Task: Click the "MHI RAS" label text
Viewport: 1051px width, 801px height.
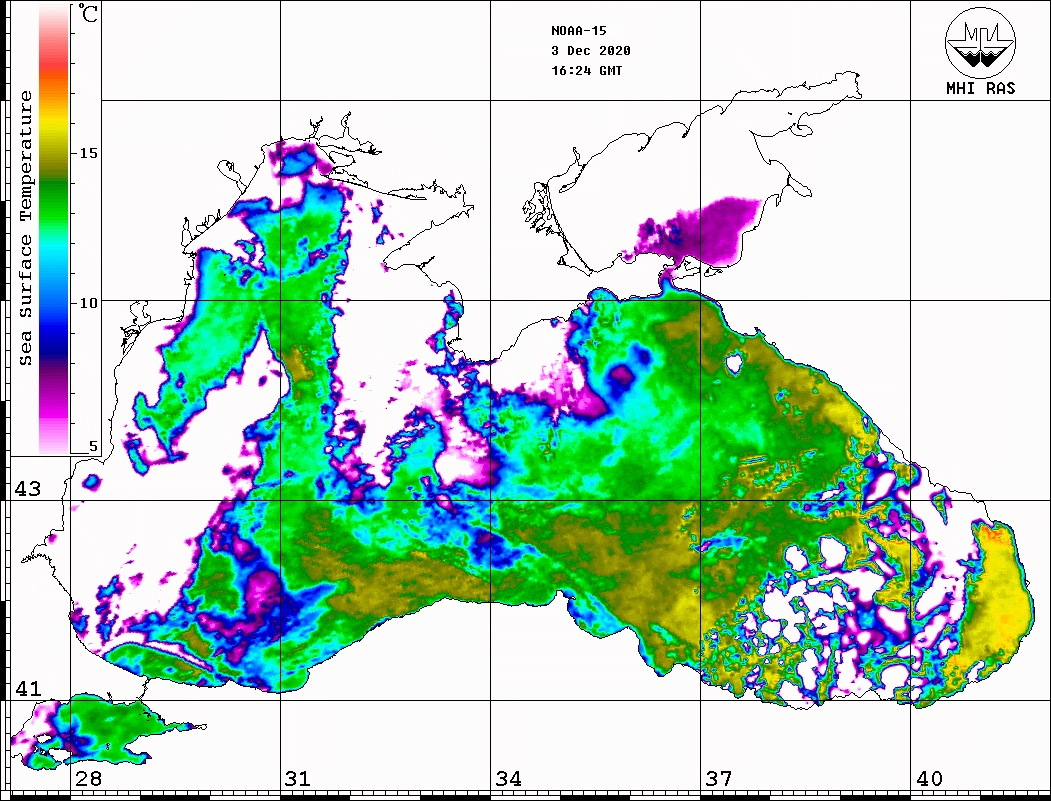Action: 980,88
